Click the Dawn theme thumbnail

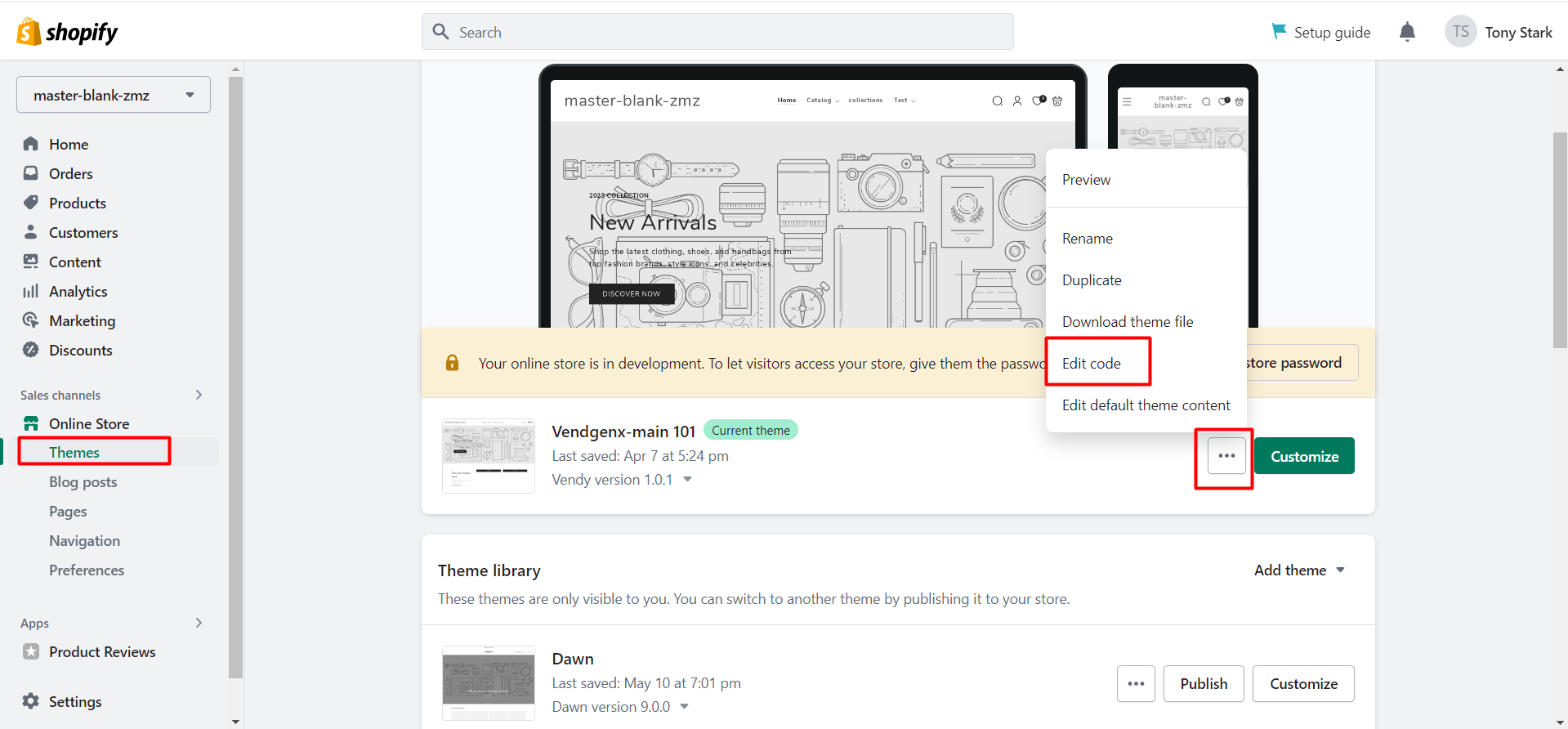(489, 683)
